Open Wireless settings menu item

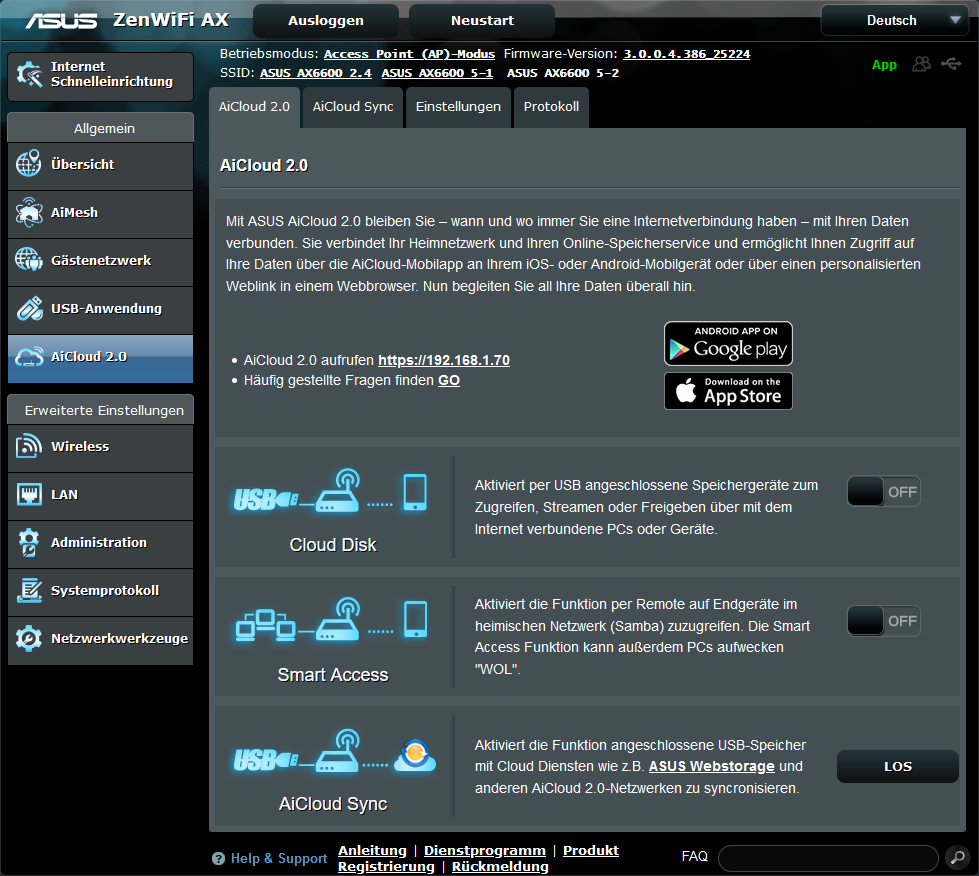[101, 446]
